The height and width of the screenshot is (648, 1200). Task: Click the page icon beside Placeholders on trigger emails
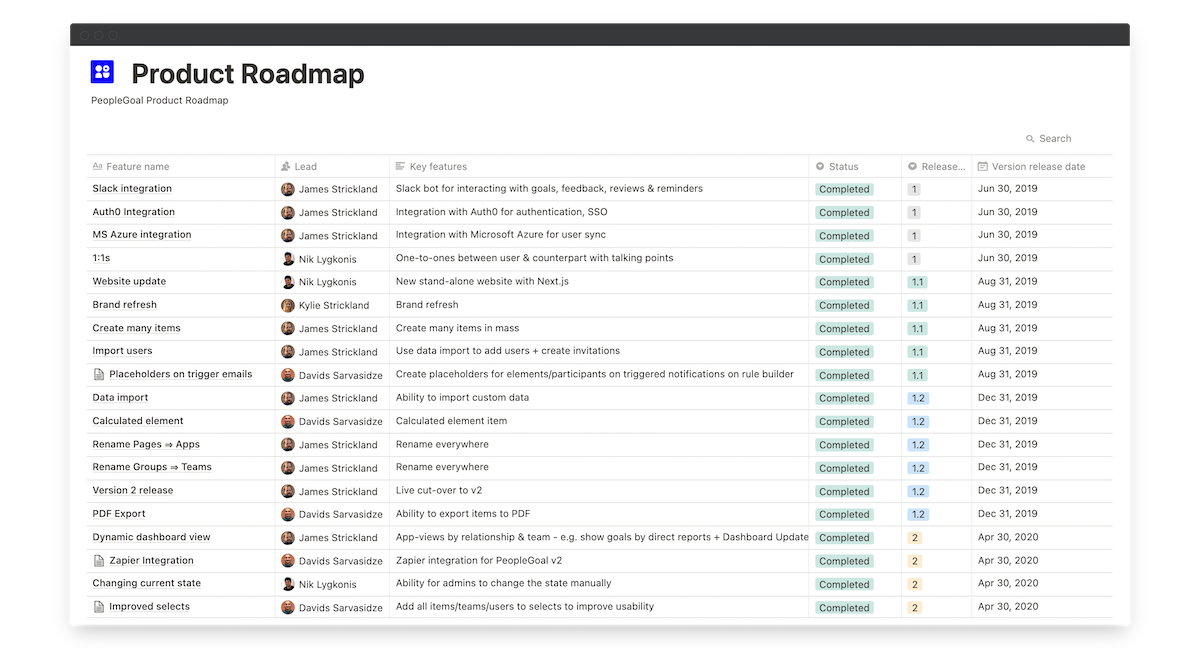(99, 375)
